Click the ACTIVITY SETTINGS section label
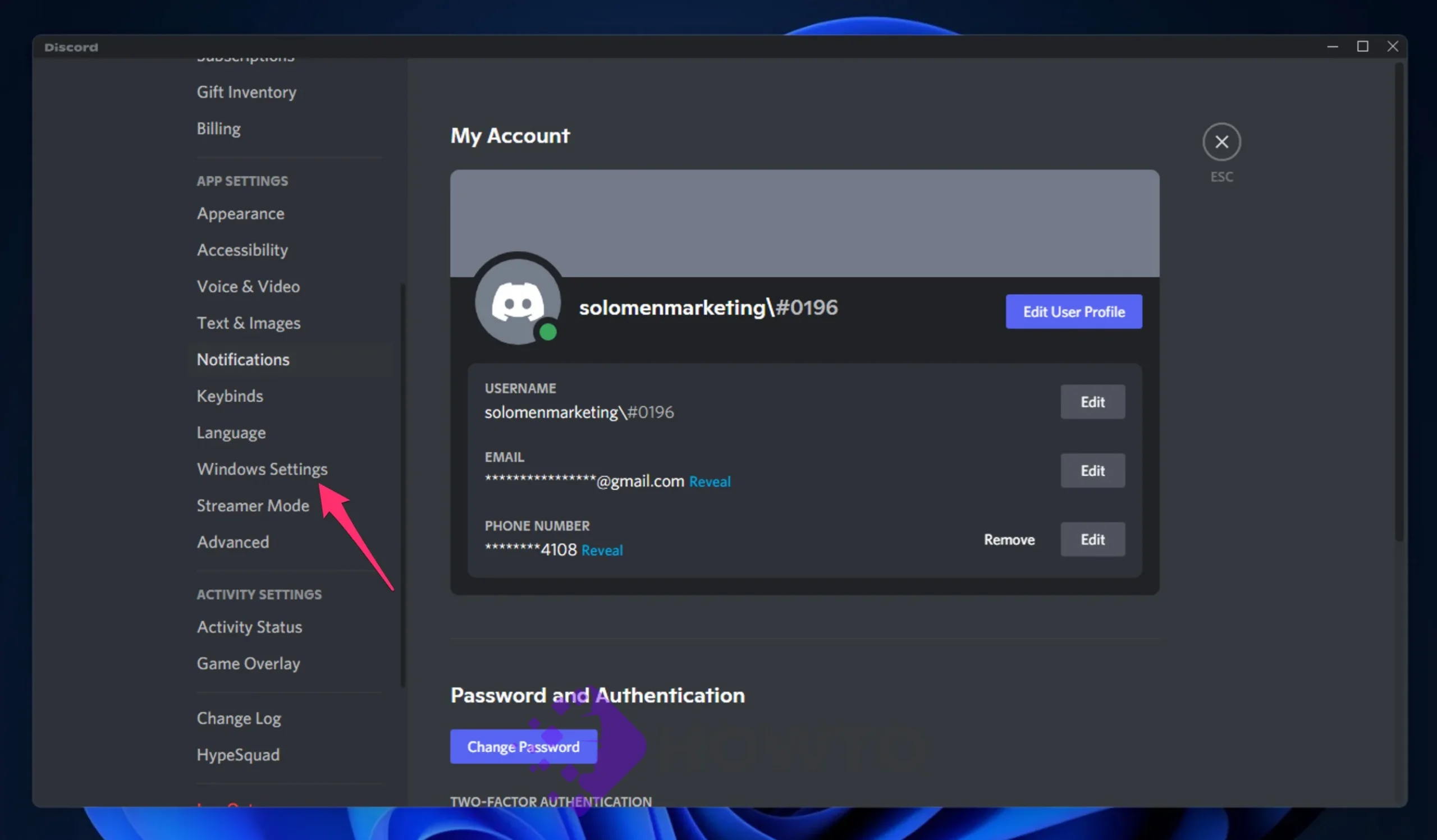This screenshot has height=840, width=1437. click(x=259, y=594)
